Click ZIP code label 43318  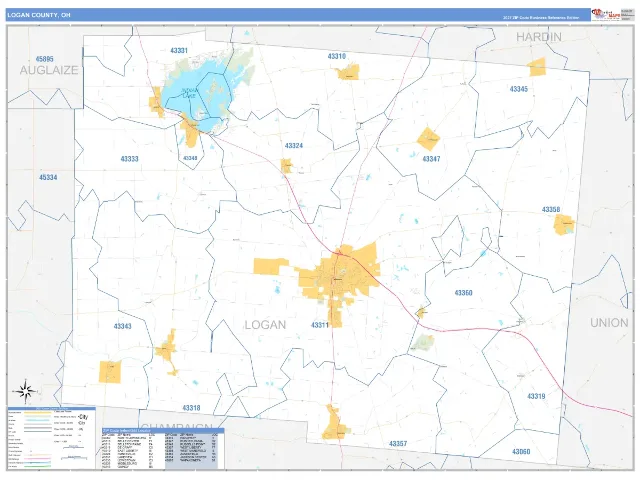tap(191, 408)
